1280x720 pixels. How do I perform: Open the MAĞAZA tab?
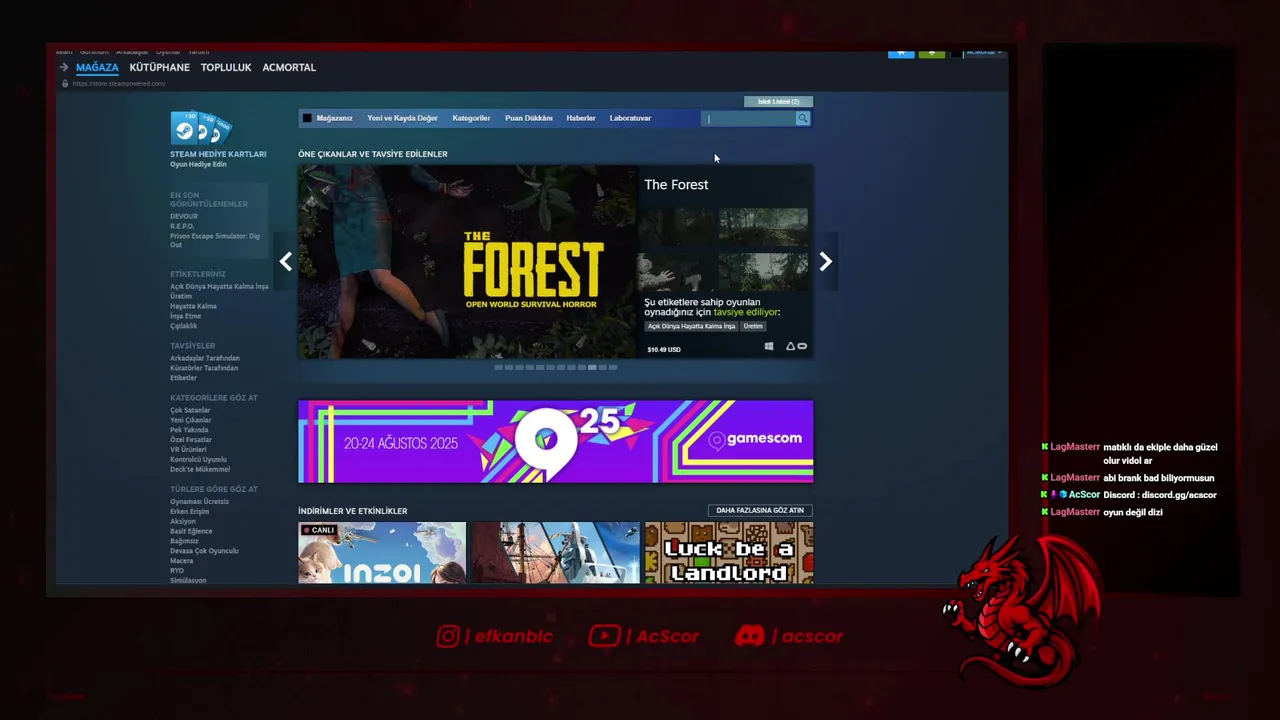97,68
